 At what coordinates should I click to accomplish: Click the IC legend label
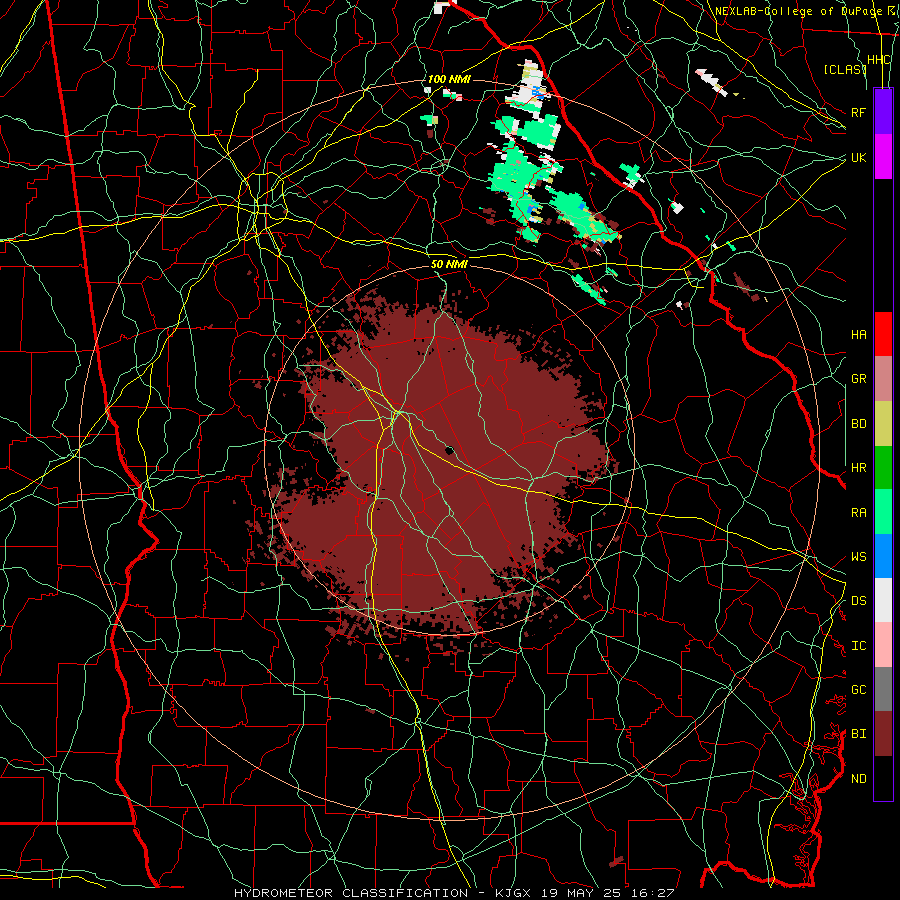858,646
